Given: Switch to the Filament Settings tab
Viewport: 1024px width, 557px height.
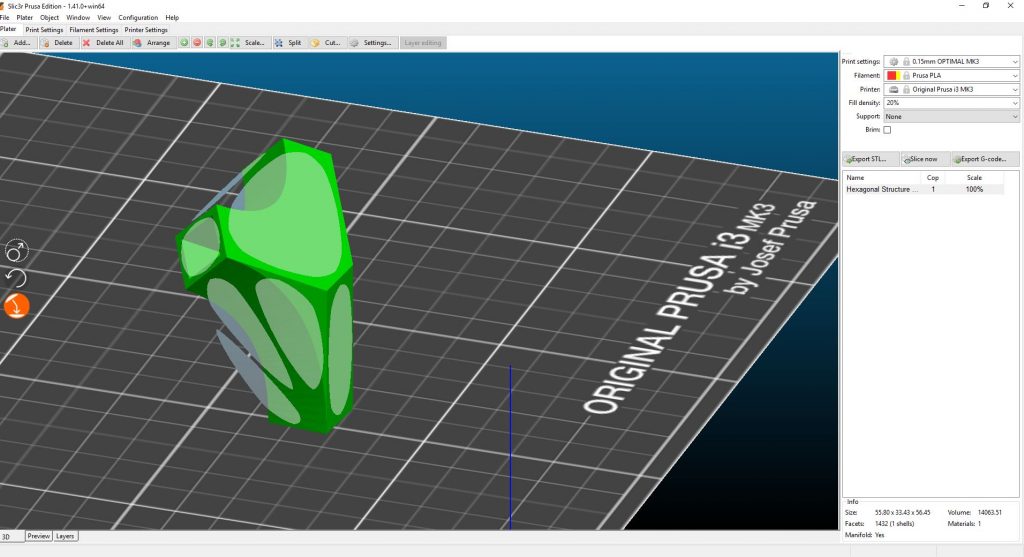Looking at the screenshot, I should pos(93,30).
